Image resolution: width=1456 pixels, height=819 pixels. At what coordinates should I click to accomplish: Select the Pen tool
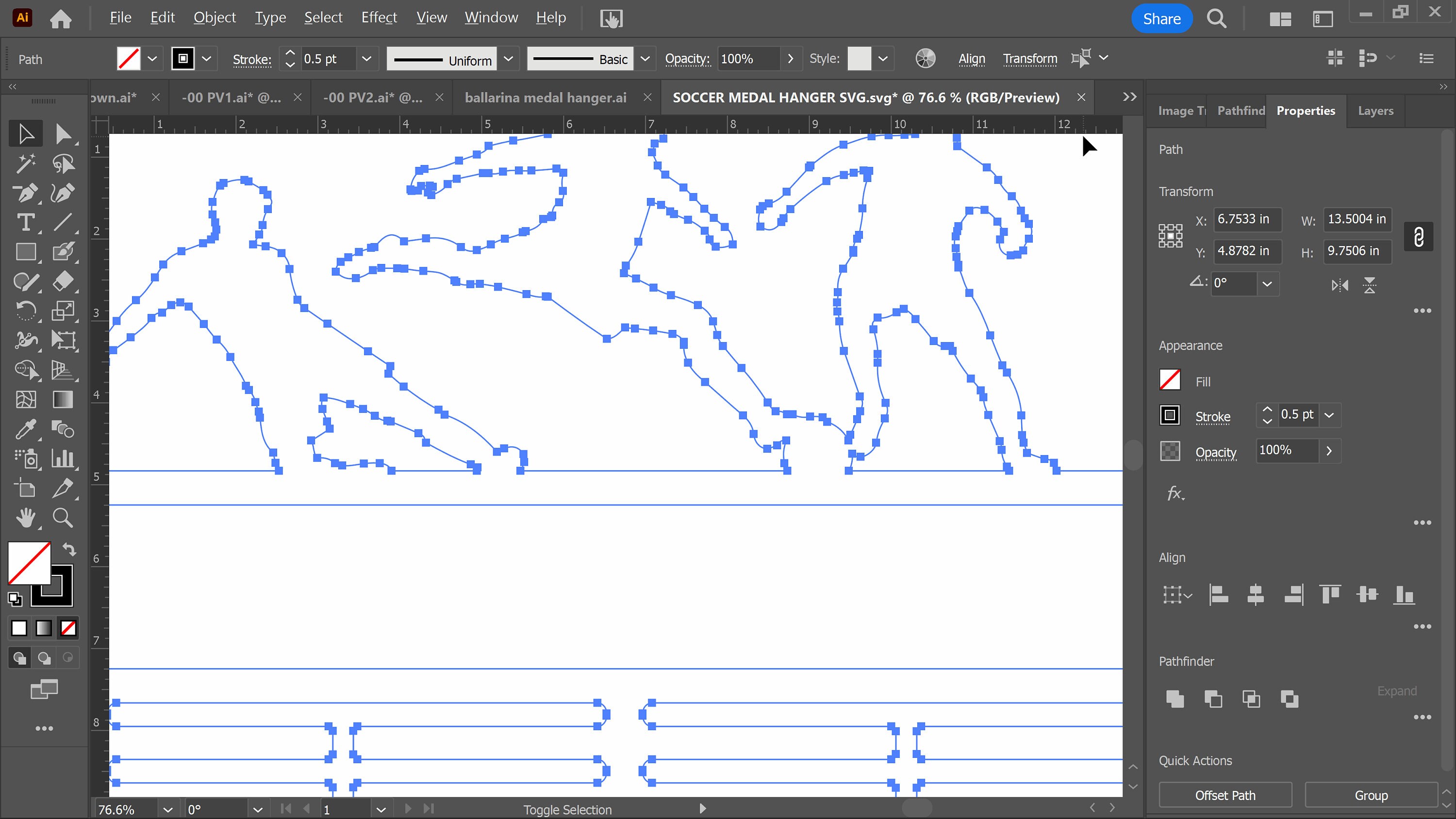click(25, 193)
